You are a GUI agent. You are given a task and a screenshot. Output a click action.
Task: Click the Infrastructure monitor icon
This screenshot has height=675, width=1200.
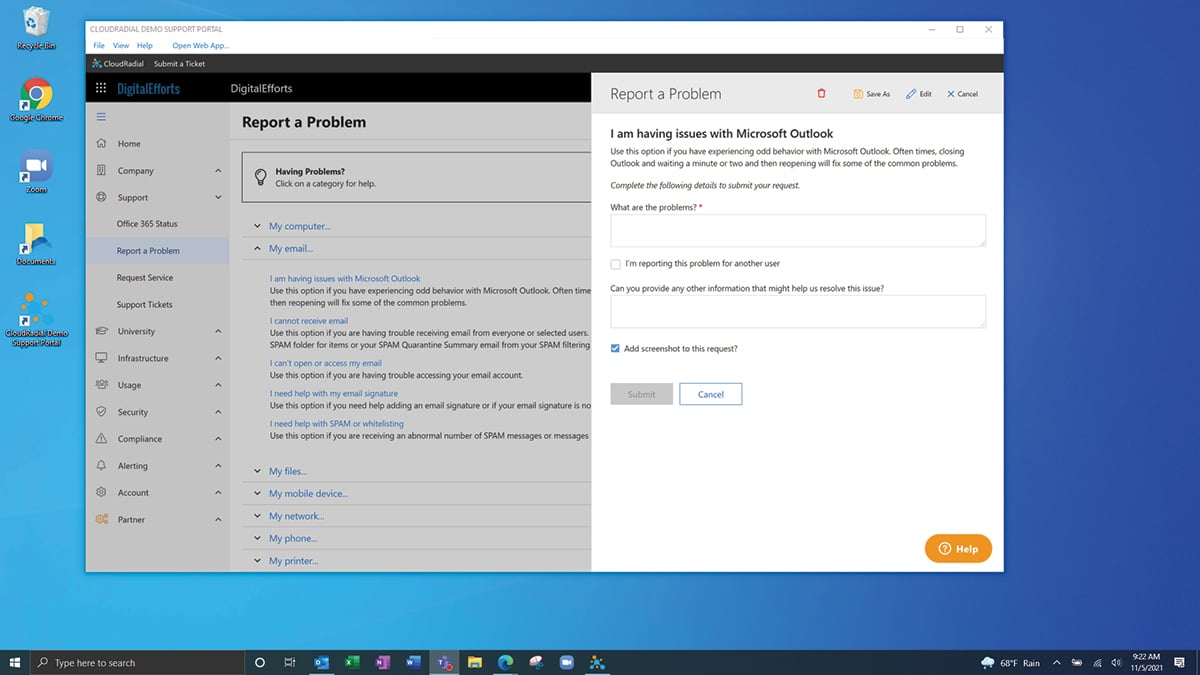point(101,359)
